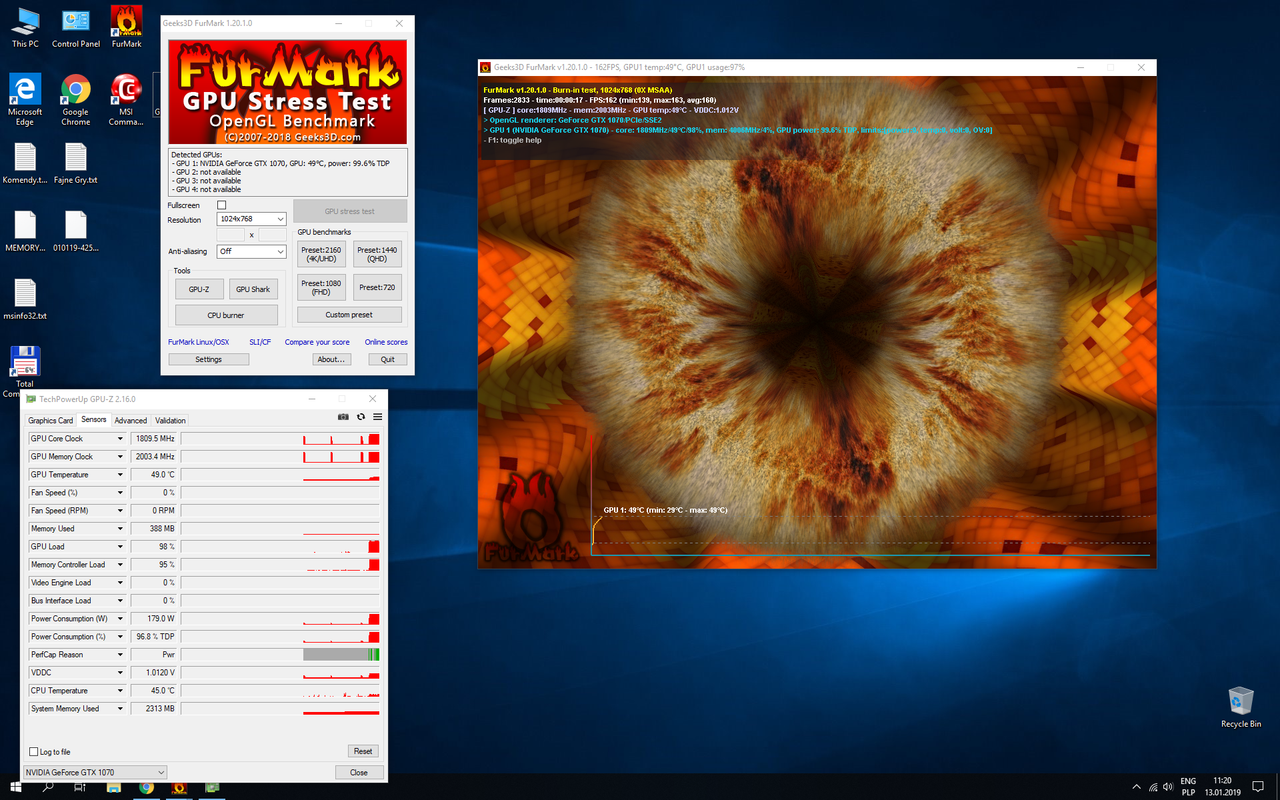Viewport: 1280px width, 800px height.
Task: Switch to Chrome in taskbar
Action: (146, 787)
